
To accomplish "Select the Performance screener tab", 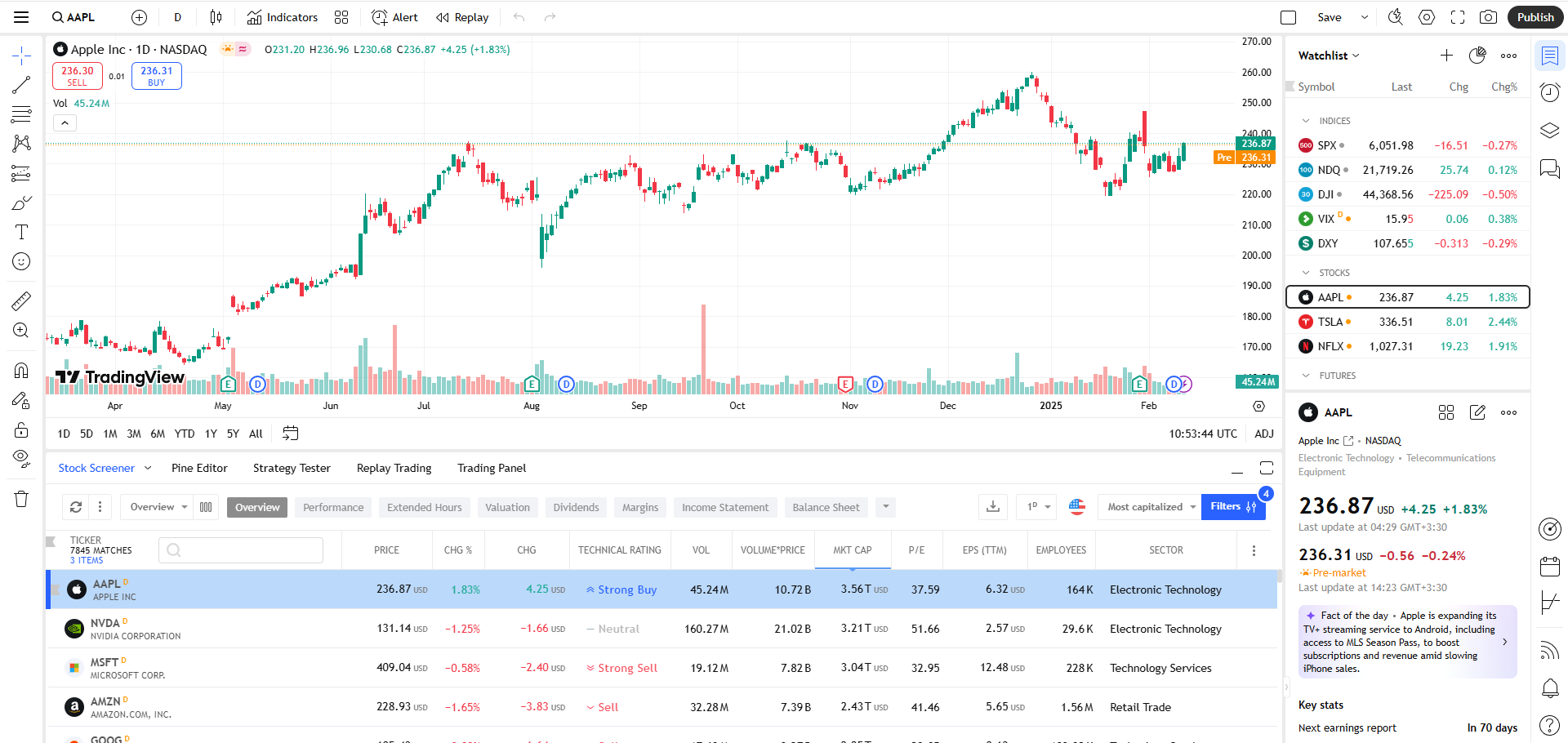I will [x=333, y=507].
